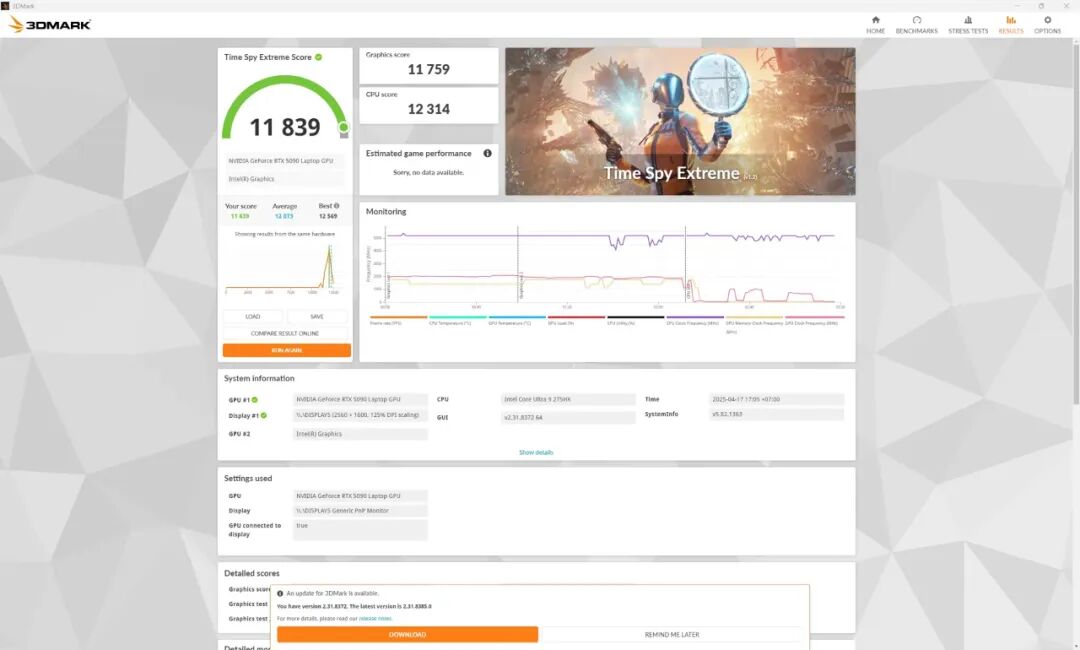
Task: Click the info icon next to Best score
Action: pyautogui.click(x=336, y=206)
